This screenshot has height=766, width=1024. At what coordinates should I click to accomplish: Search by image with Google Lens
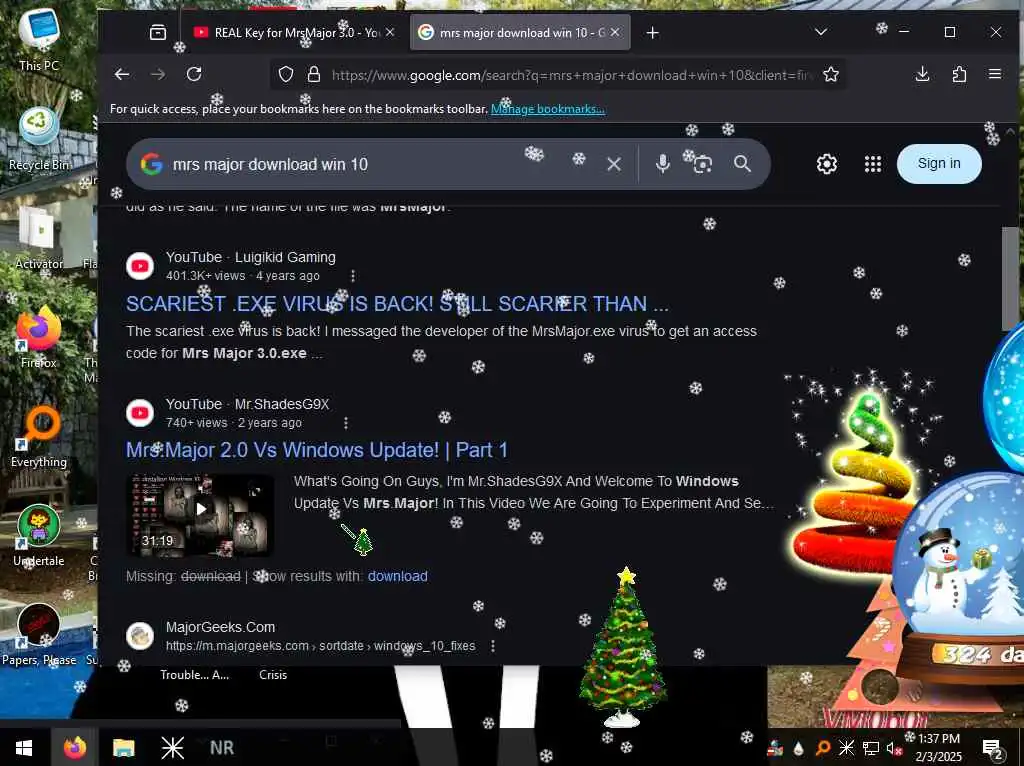[702, 164]
